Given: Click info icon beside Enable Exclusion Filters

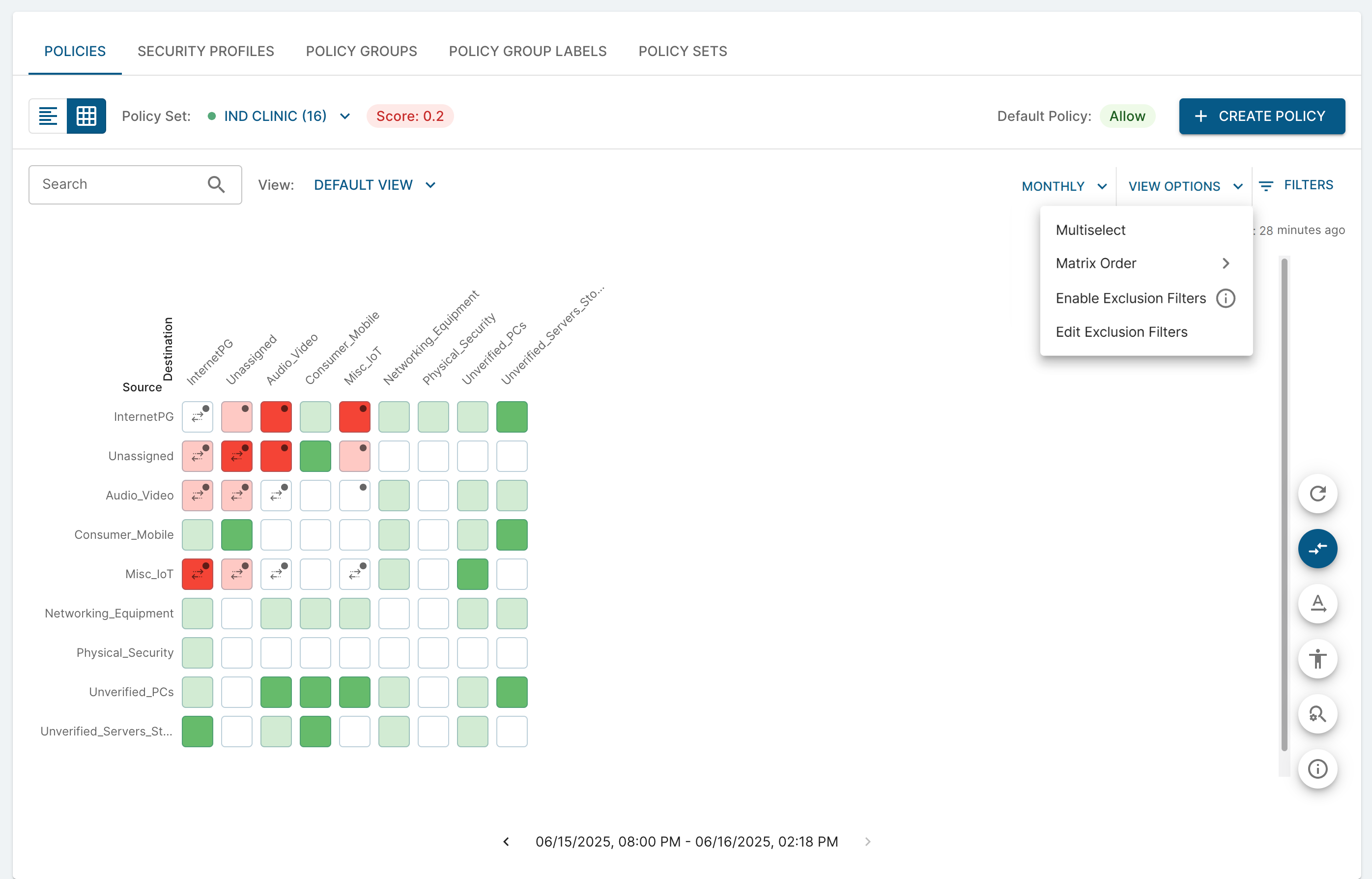Looking at the screenshot, I should [x=1226, y=298].
